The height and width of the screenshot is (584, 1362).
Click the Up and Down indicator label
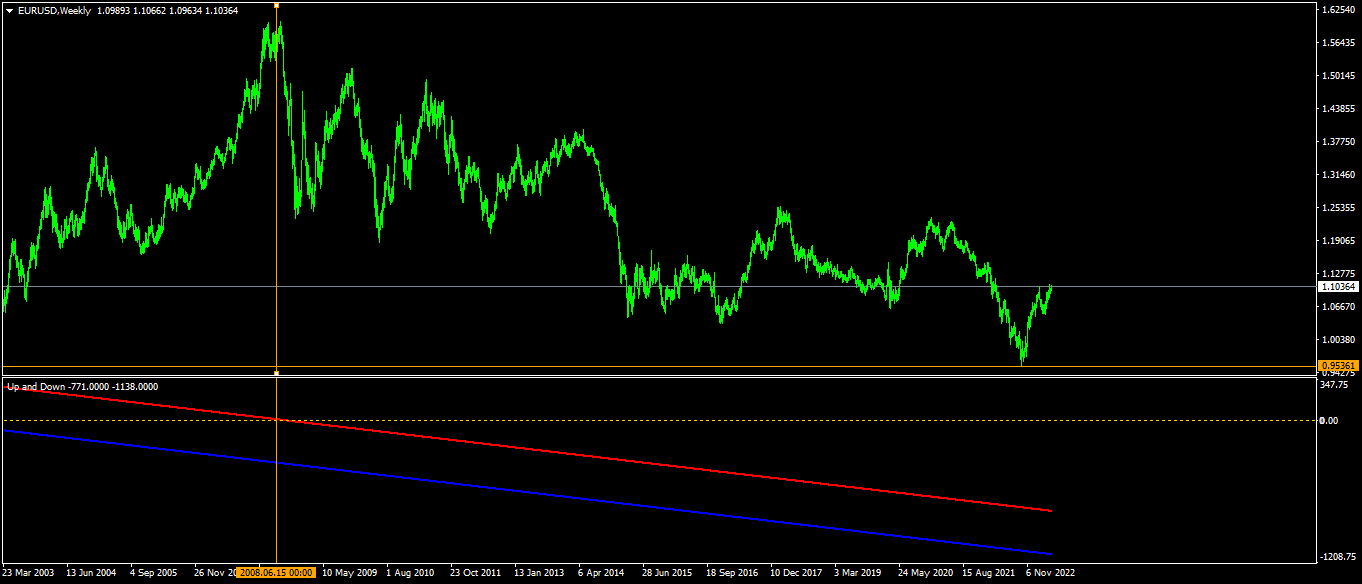coord(82,386)
